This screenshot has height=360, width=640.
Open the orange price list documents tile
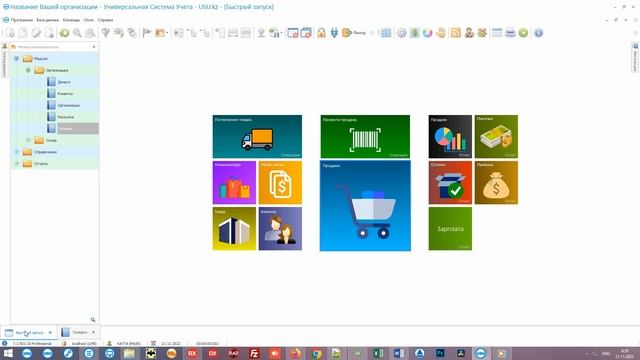(x=280, y=182)
